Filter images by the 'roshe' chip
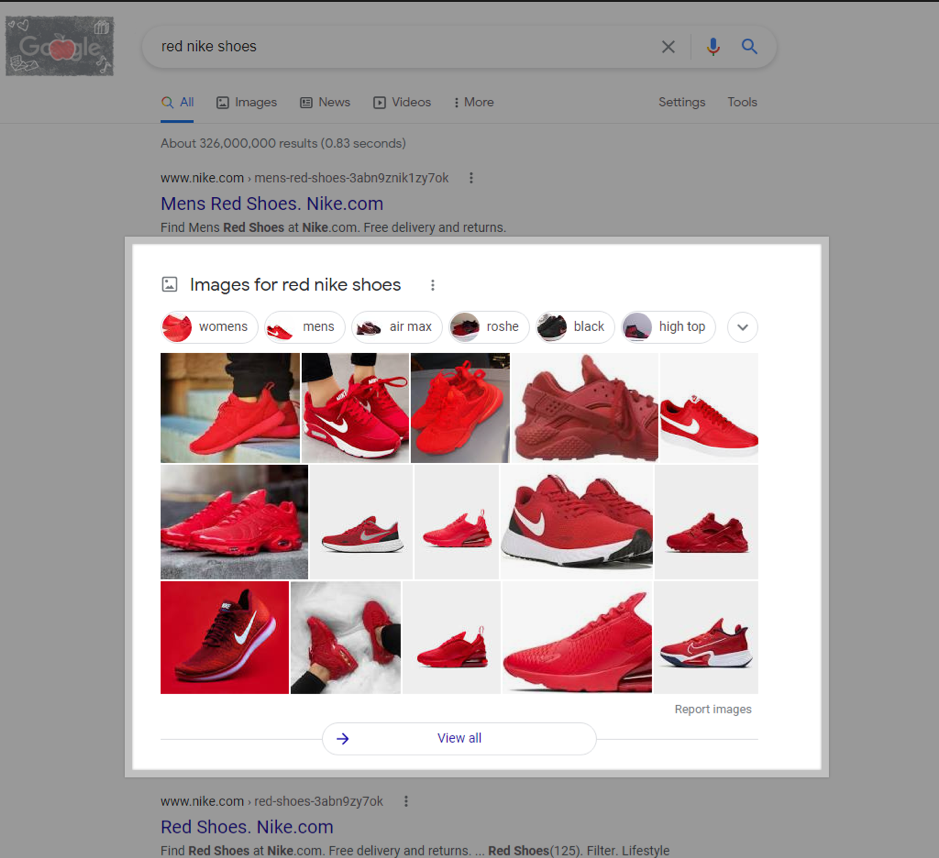The image size is (939, 858). [489, 327]
